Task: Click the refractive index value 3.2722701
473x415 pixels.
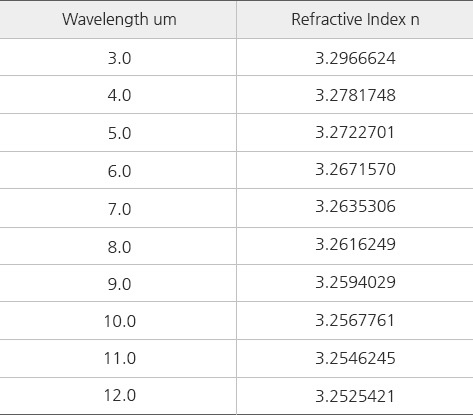Action: tap(355, 132)
